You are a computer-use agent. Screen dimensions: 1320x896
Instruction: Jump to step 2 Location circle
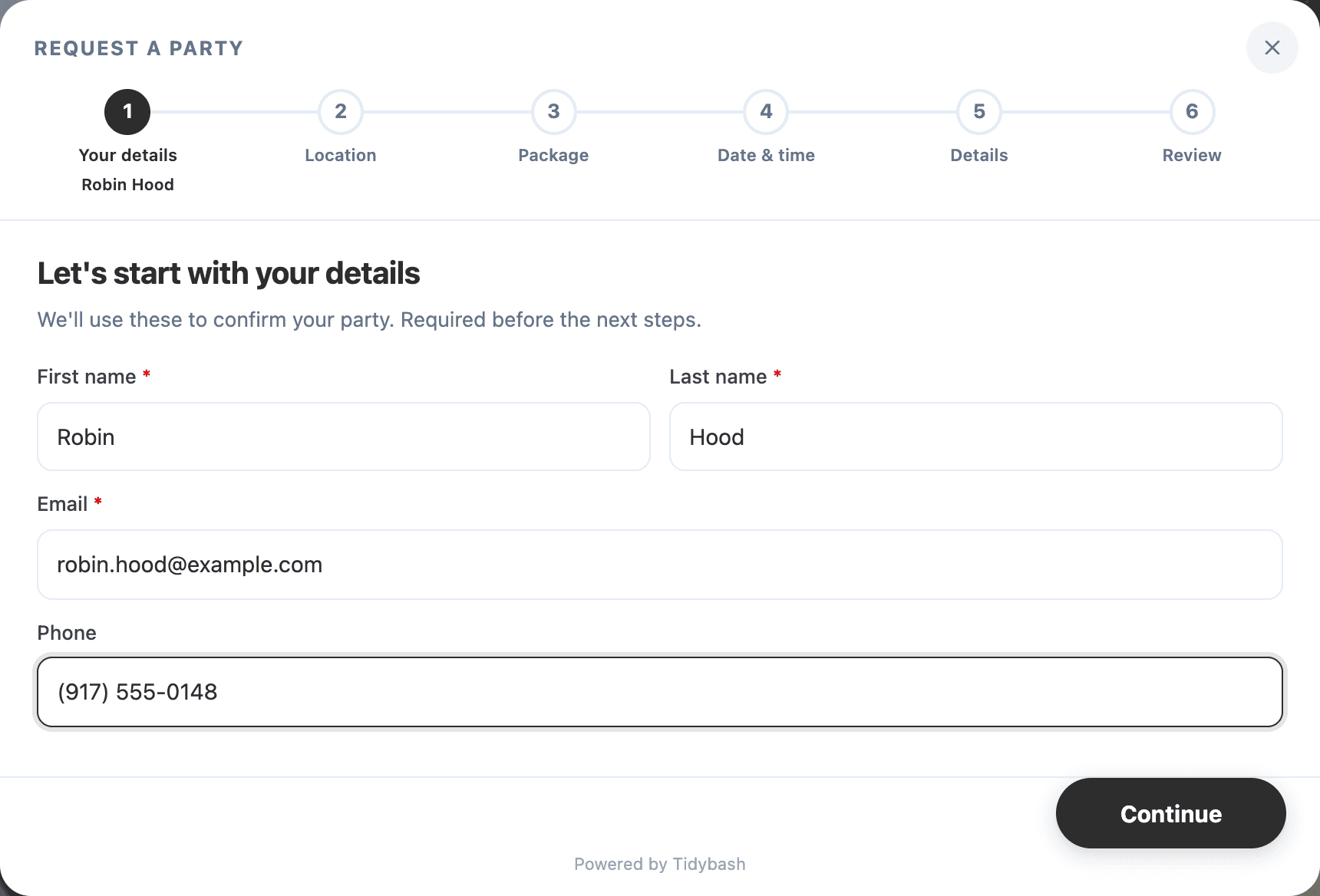[x=341, y=112]
